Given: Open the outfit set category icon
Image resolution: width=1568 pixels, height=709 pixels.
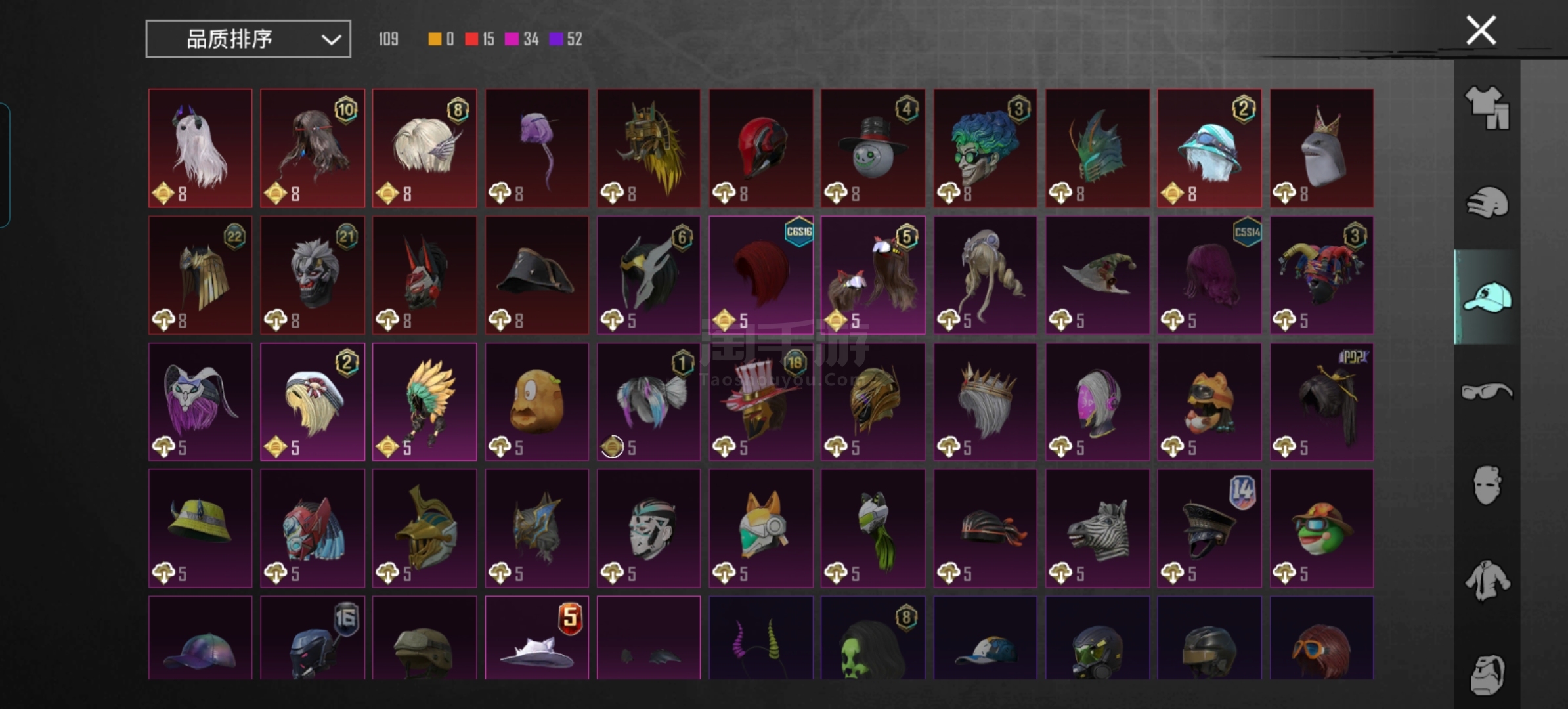Looking at the screenshot, I should 1487,108.
